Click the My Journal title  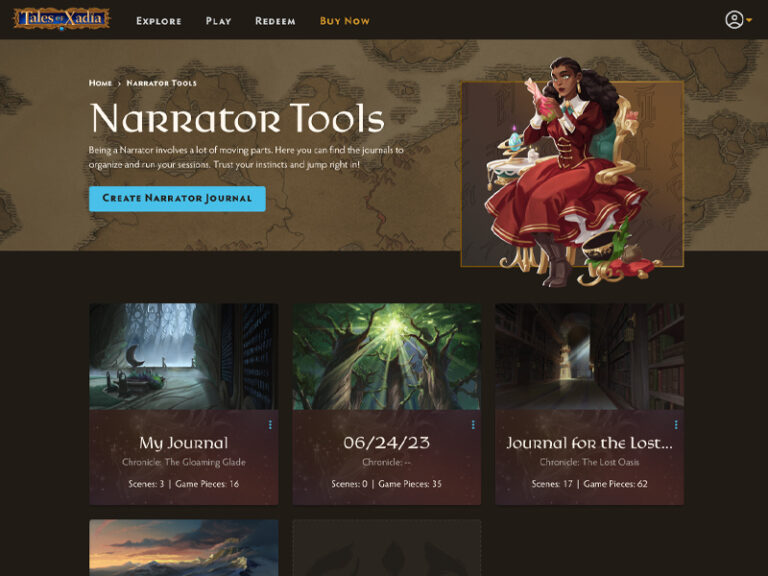coord(184,443)
